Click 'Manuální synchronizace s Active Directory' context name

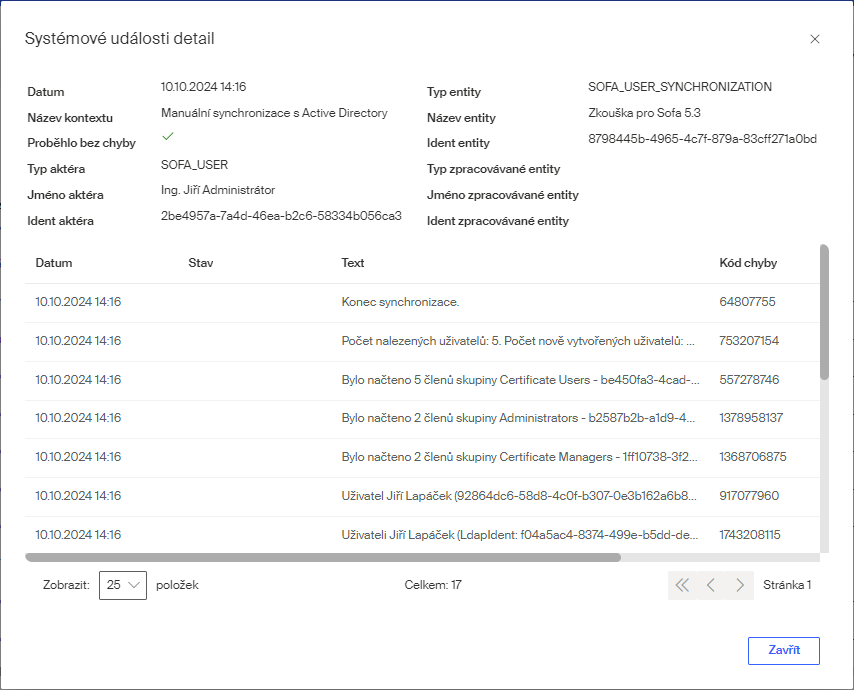point(274,113)
